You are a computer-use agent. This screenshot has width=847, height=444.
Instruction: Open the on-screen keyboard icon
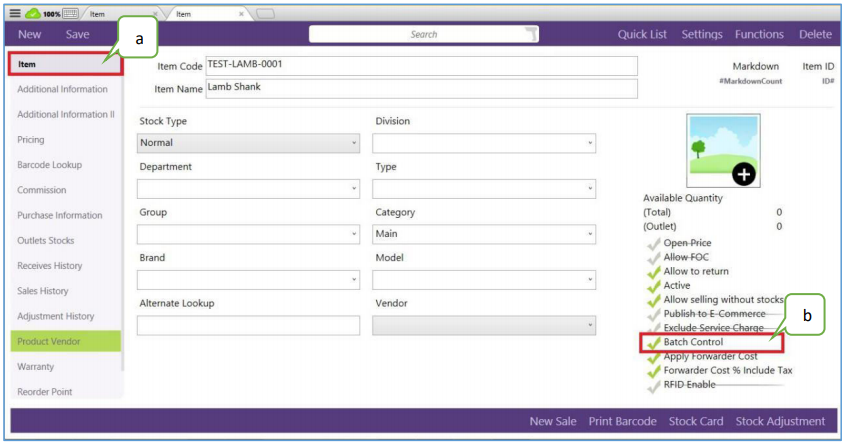click(70, 14)
